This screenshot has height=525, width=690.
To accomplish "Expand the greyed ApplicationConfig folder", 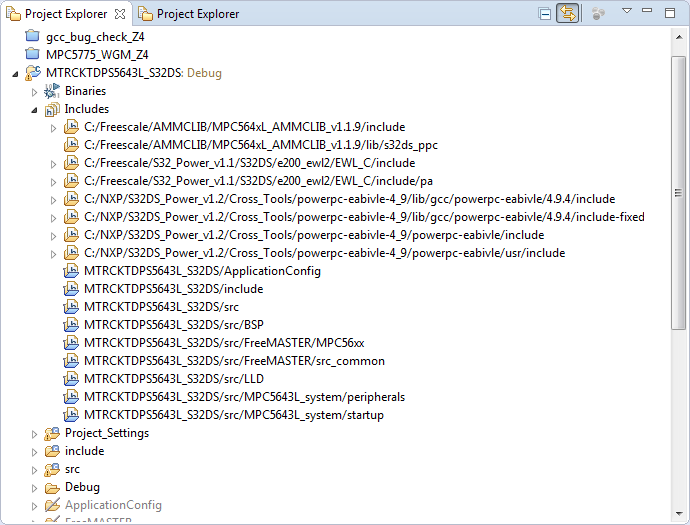I will 34,507.
